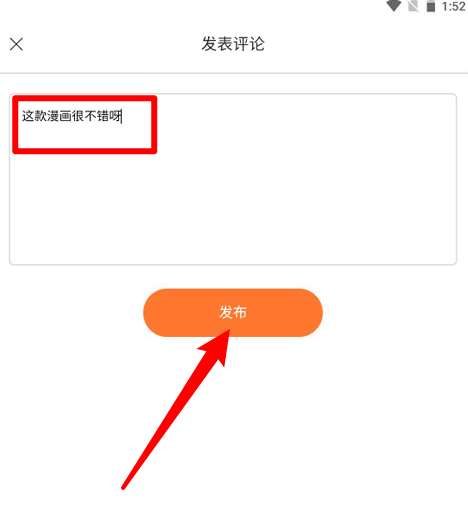Click the red highlight box border
The height and width of the screenshot is (508, 468).
(x=85, y=98)
